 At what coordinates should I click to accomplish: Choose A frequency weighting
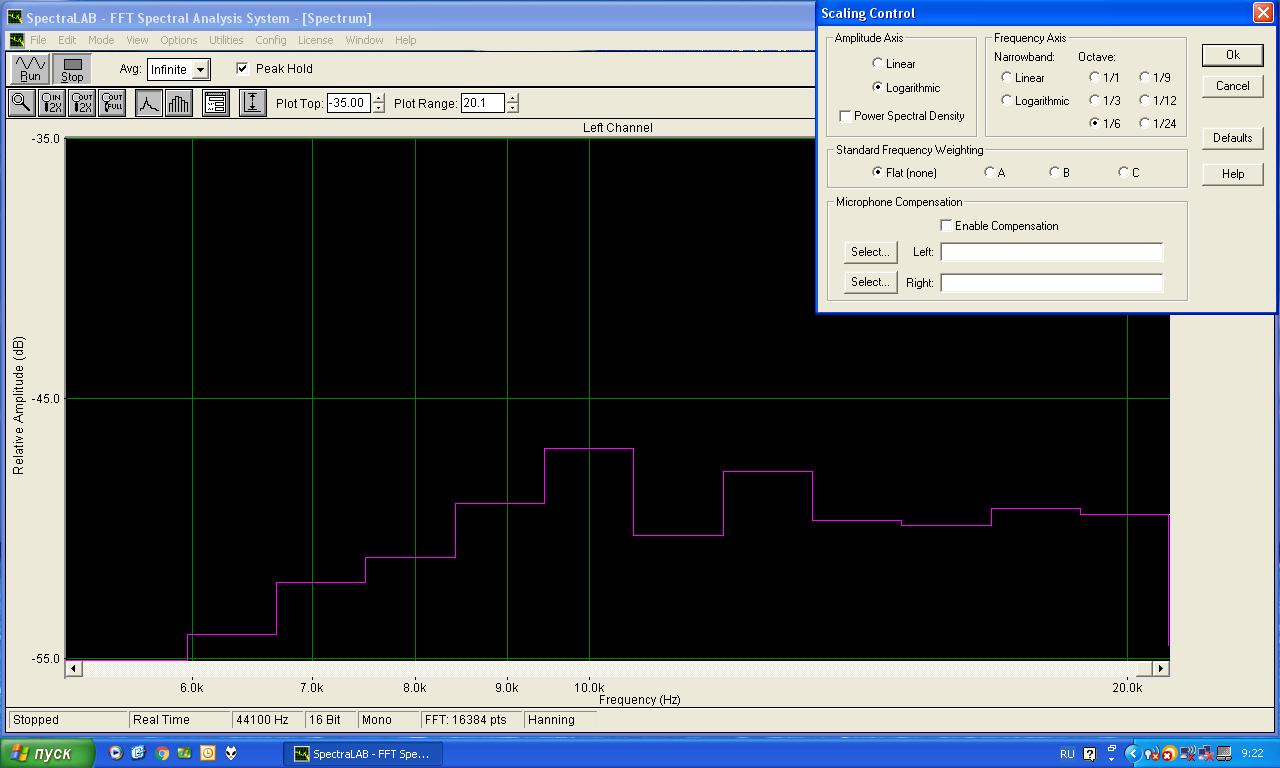click(990, 173)
